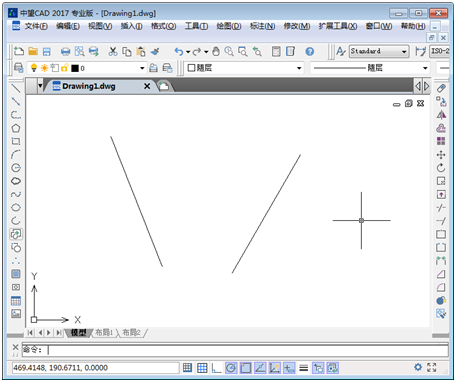Select the Line tool in draw toolbar
456x382 pixels.
click(x=16, y=88)
